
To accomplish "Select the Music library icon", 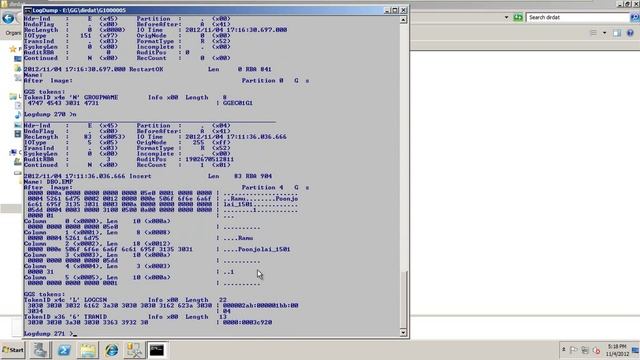I will 18,115.
